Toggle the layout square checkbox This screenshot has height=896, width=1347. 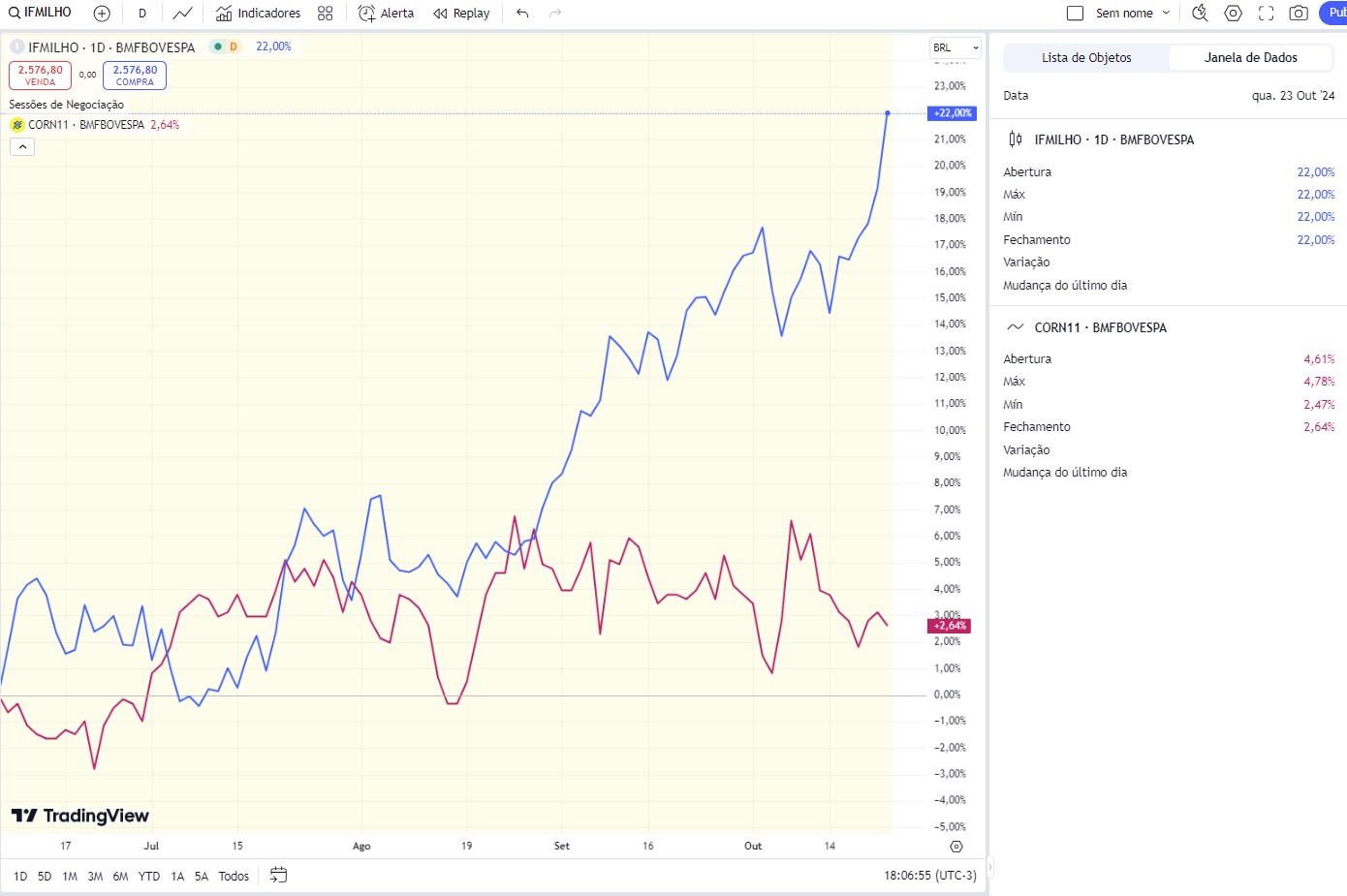1075,14
